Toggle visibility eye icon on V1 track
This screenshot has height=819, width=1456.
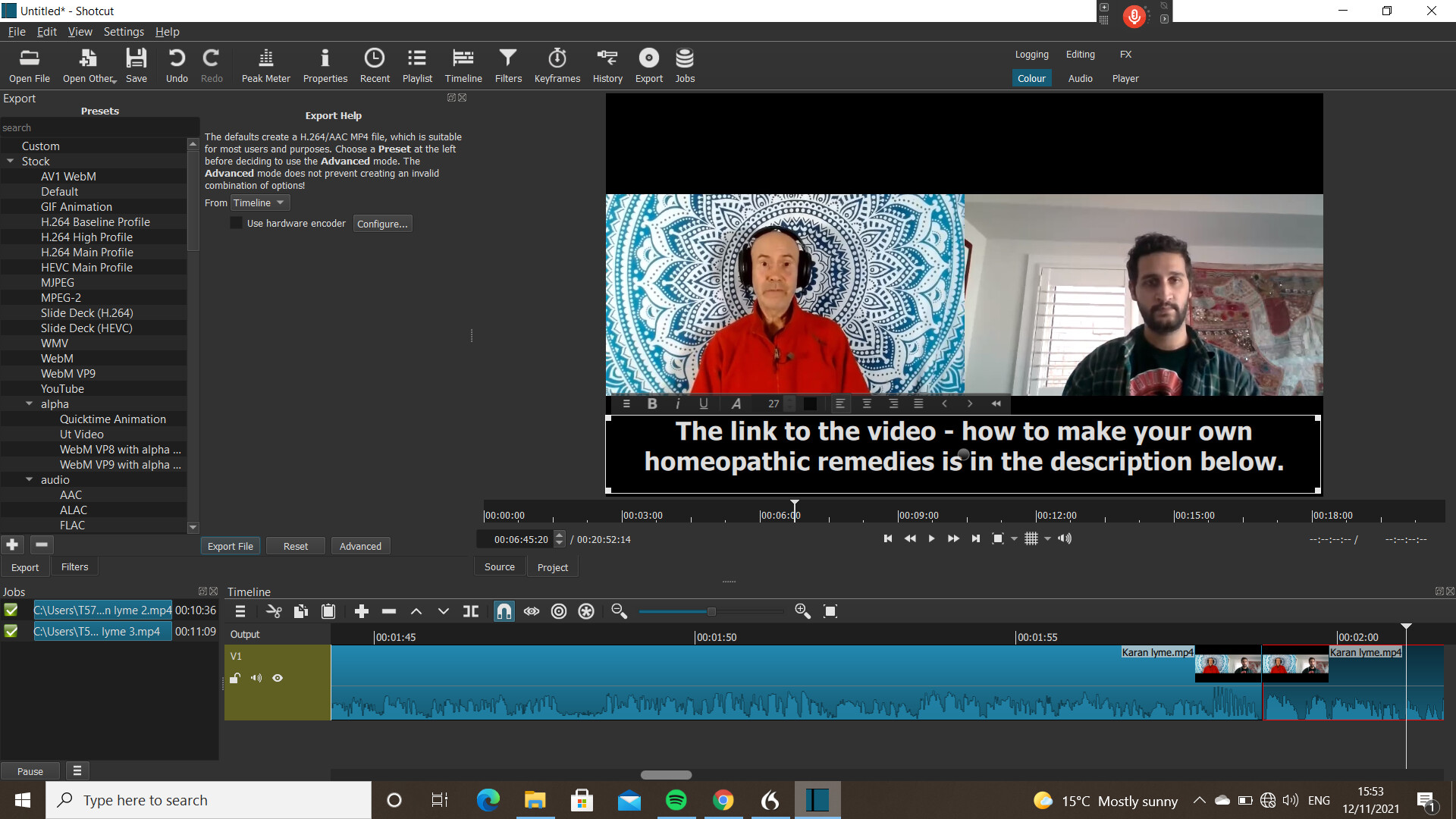278,678
